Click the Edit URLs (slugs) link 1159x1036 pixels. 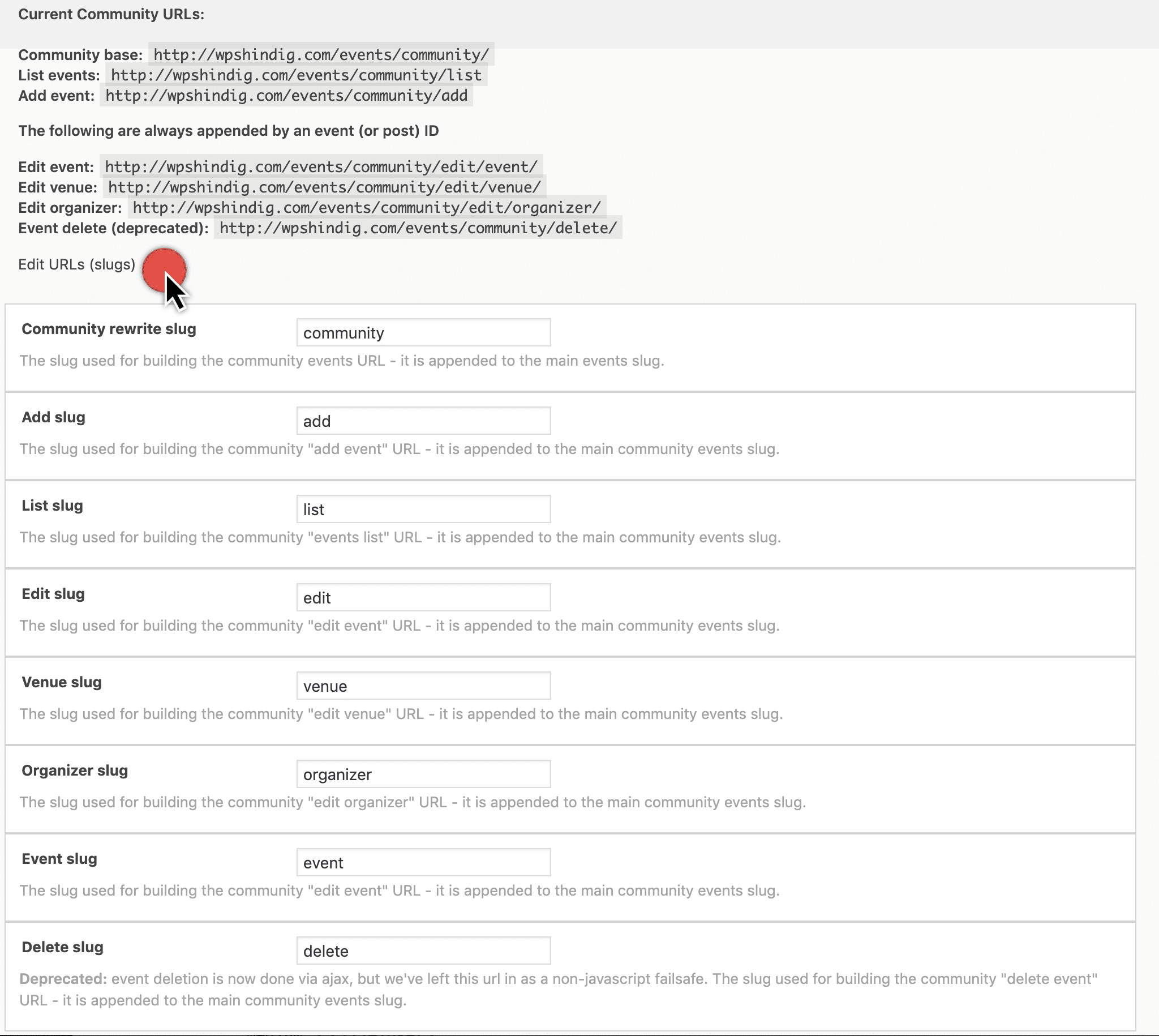[77, 265]
